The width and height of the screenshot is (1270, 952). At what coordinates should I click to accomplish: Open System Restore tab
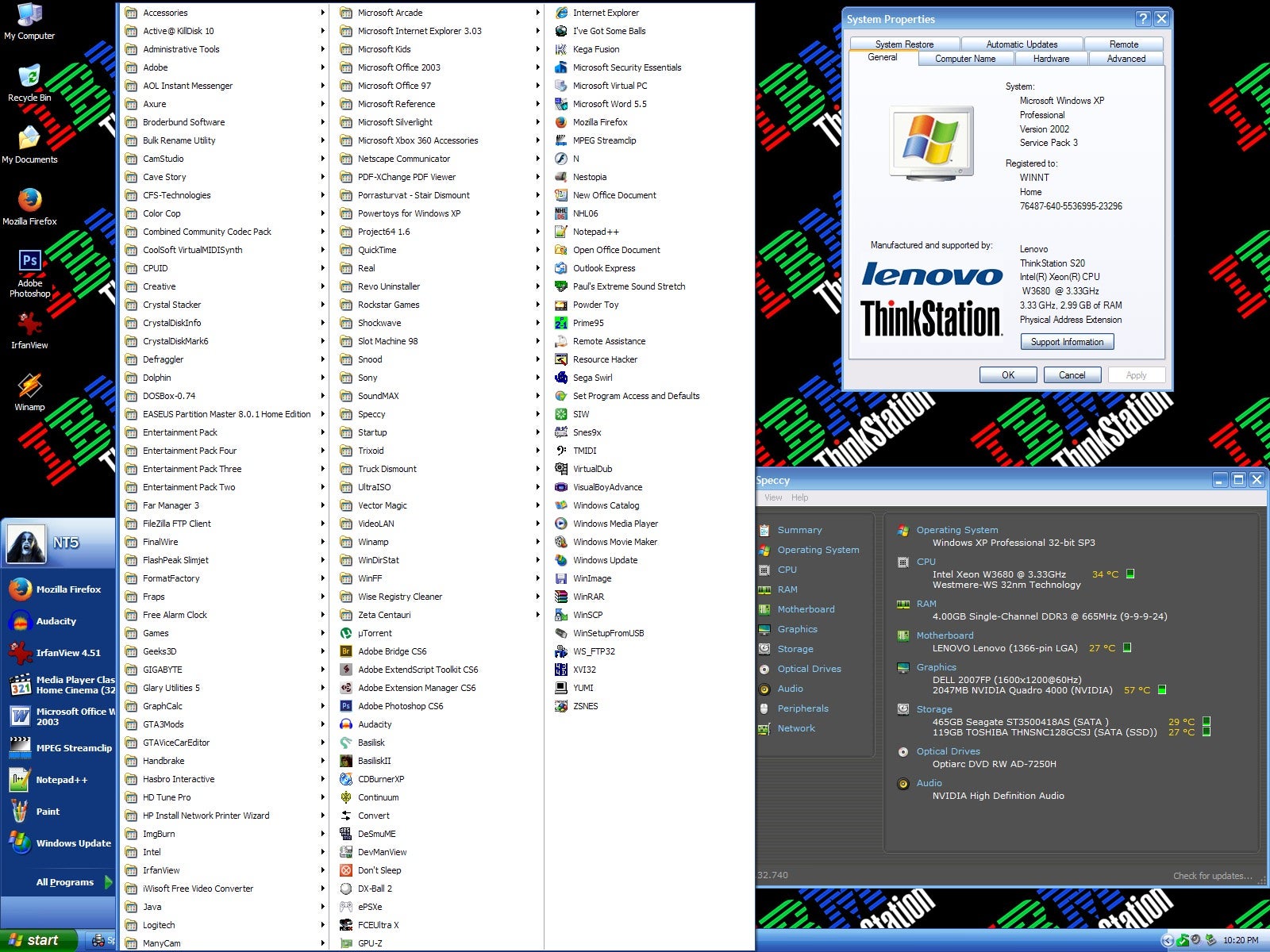point(904,44)
